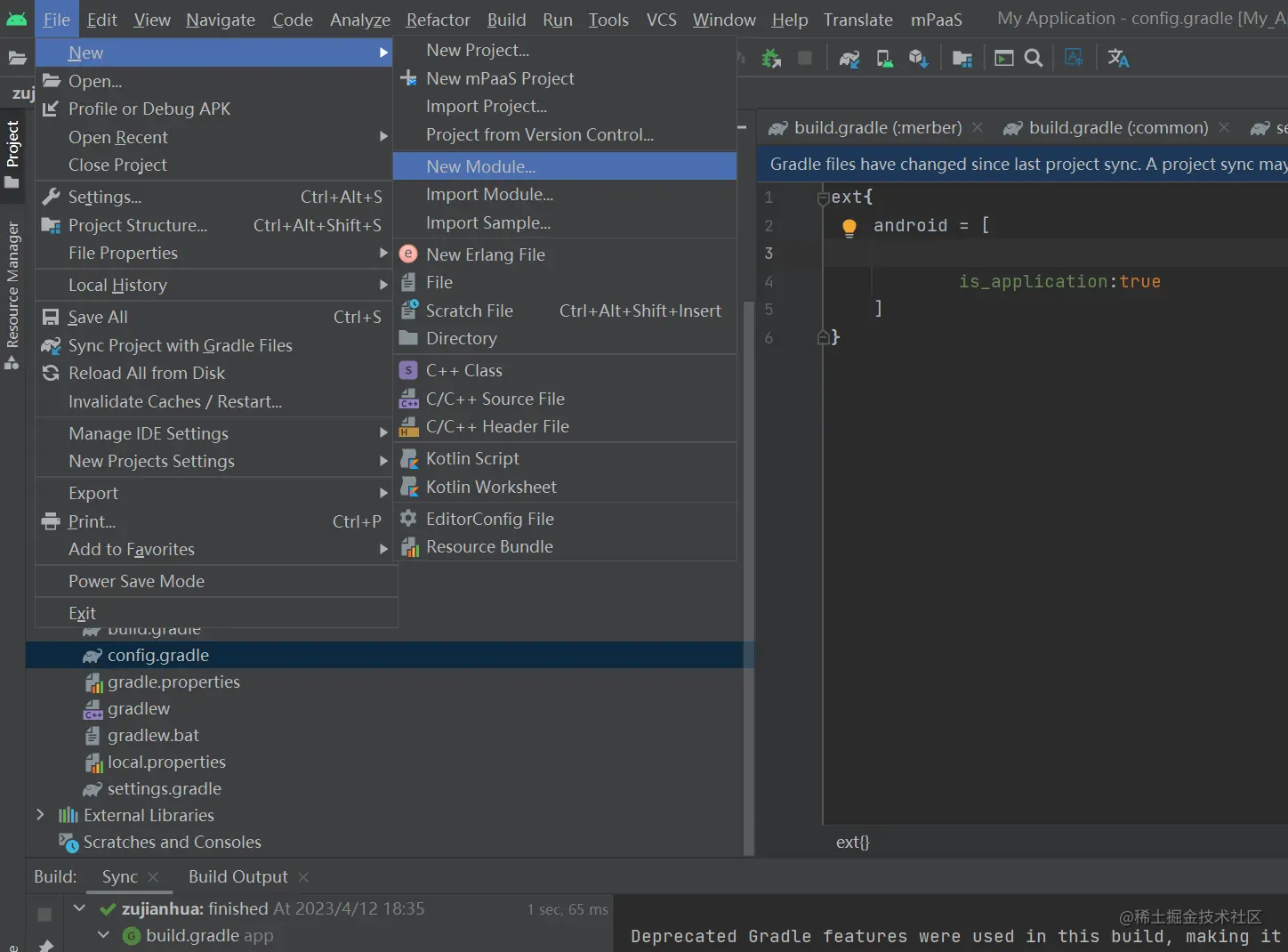Click the blue translate document icon
The image size is (1288, 952).
[1075, 58]
